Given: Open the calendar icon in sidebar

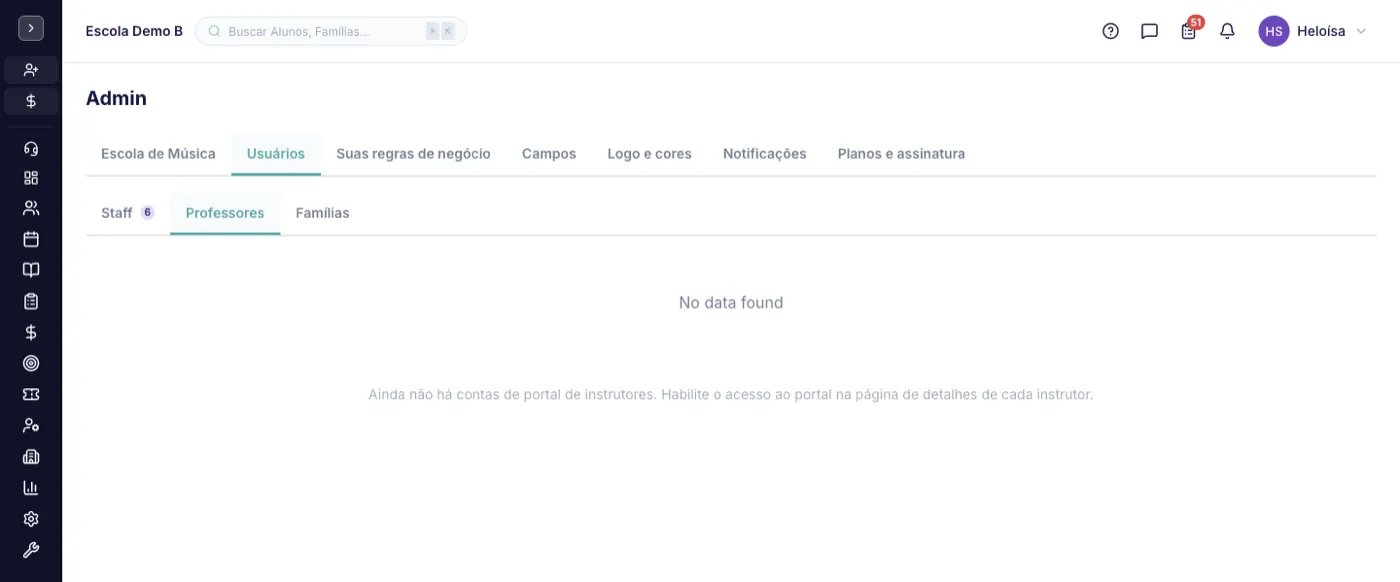Looking at the screenshot, I should (31, 239).
